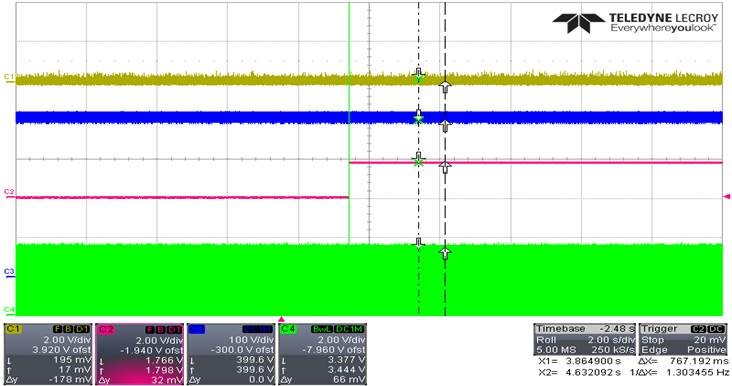
Task: Click the C1 2.00 V/div scale setting
Action: pos(67,339)
